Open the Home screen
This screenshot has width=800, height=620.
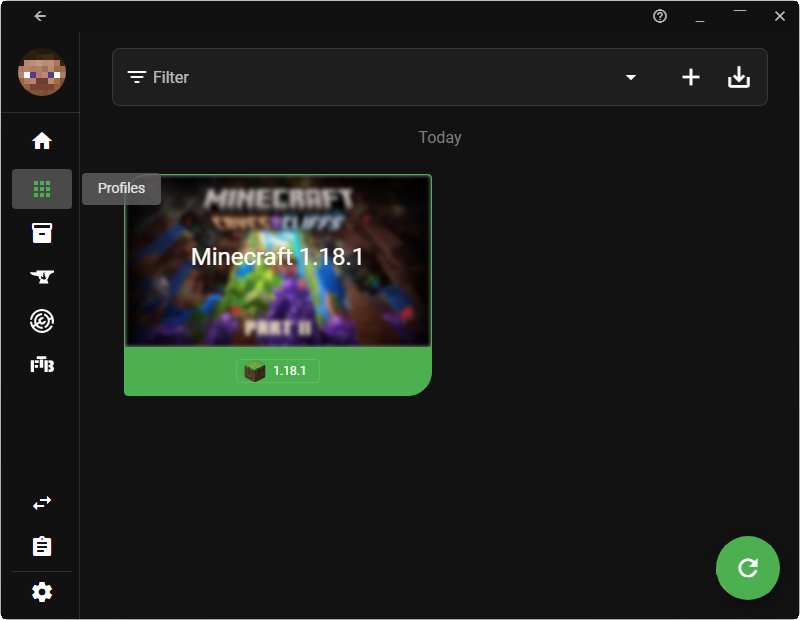tap(41, 142)
